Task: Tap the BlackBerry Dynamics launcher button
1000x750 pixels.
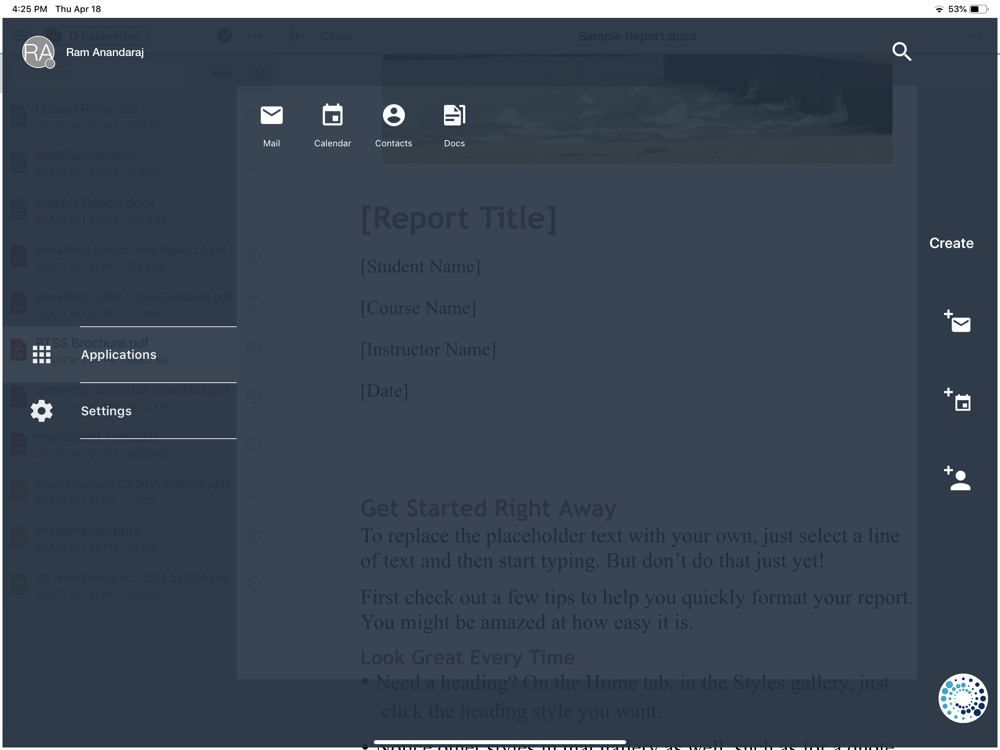Action: [x=962, y=698]
